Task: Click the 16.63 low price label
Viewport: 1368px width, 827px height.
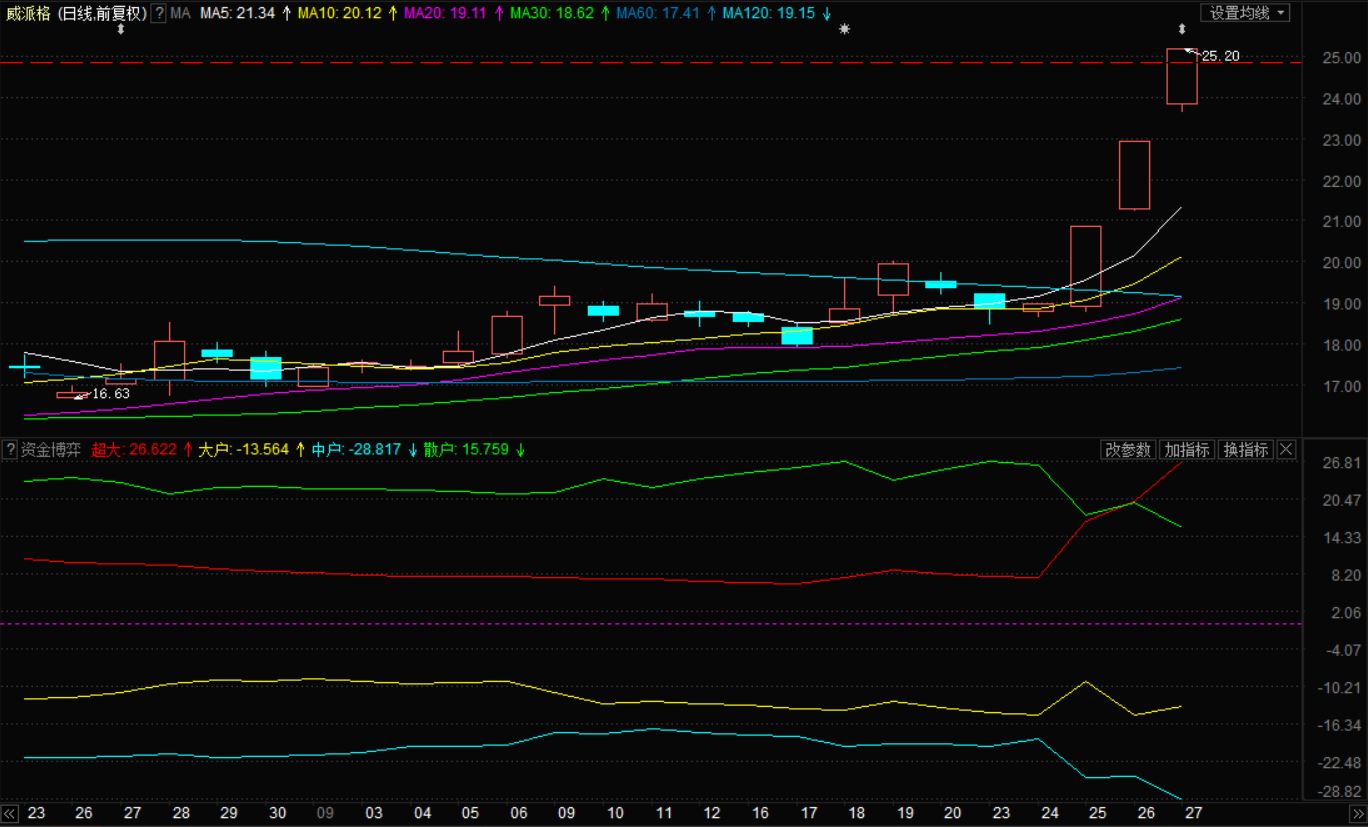Action: [111, 394]
